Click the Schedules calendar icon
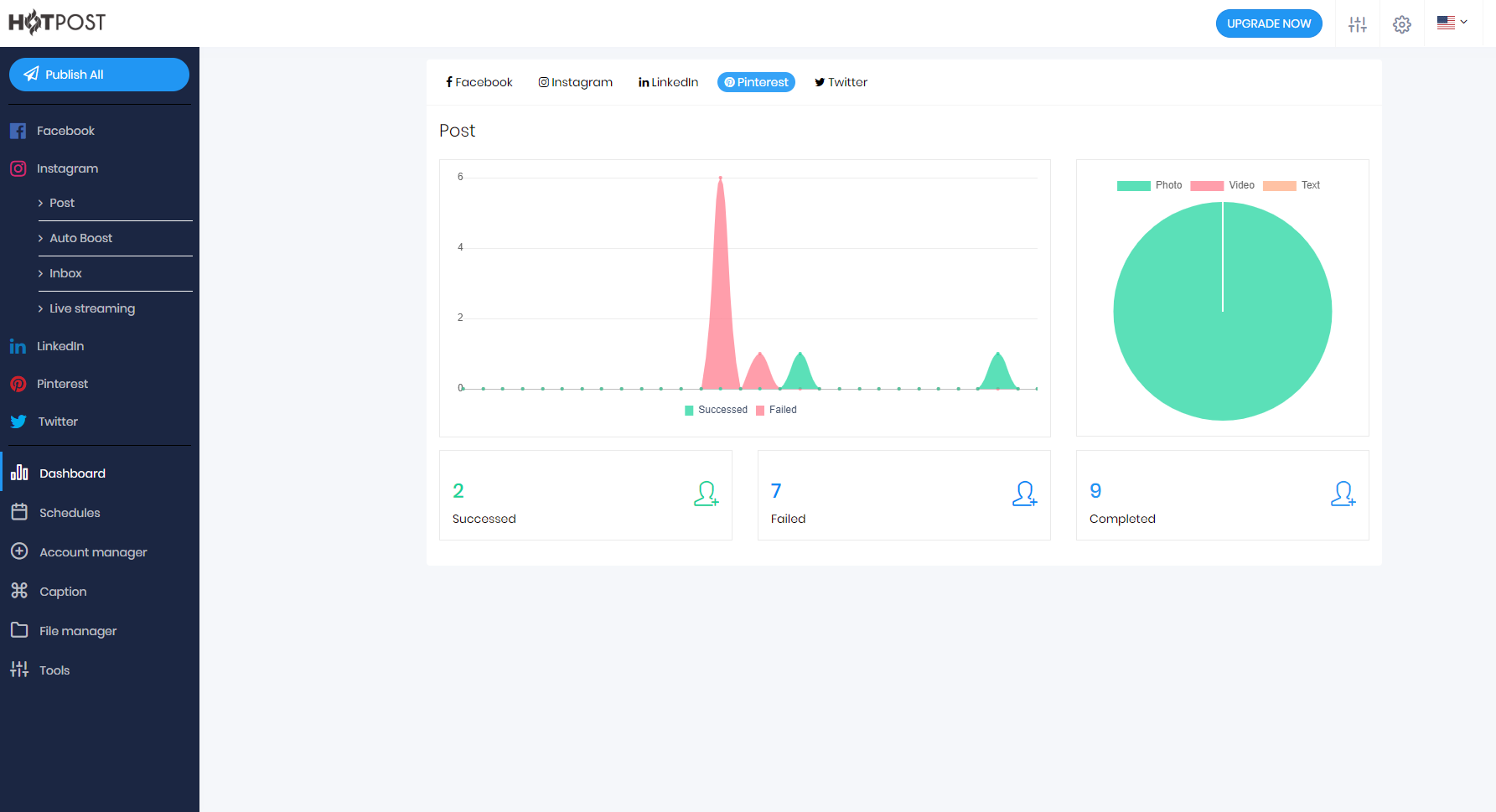 pyautogui.click(x=19, y=512)
